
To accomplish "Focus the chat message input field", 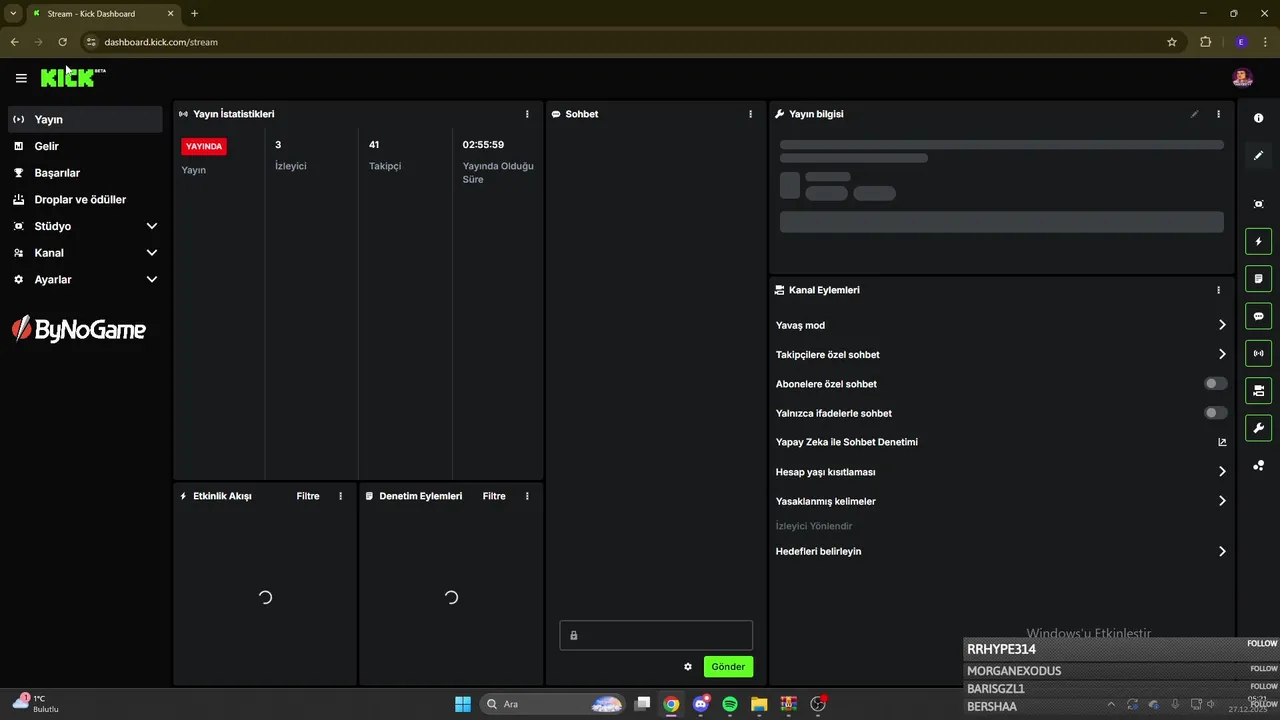I will tap(656, 635).
